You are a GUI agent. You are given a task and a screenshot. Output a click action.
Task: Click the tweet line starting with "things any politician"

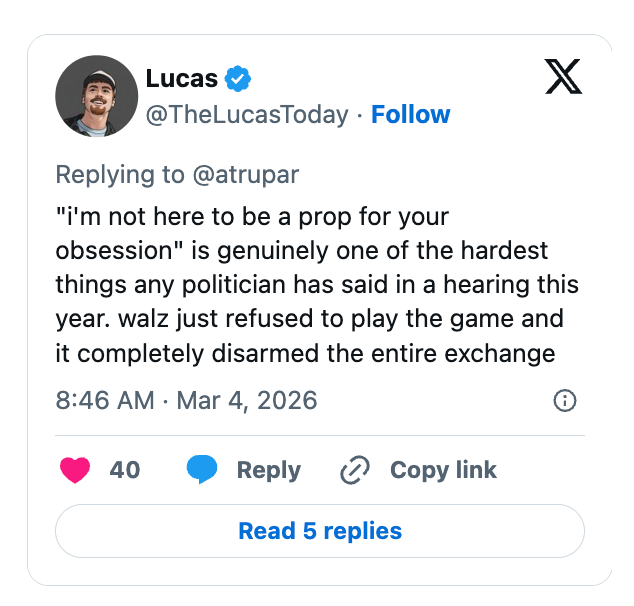(x=317, y=285)
